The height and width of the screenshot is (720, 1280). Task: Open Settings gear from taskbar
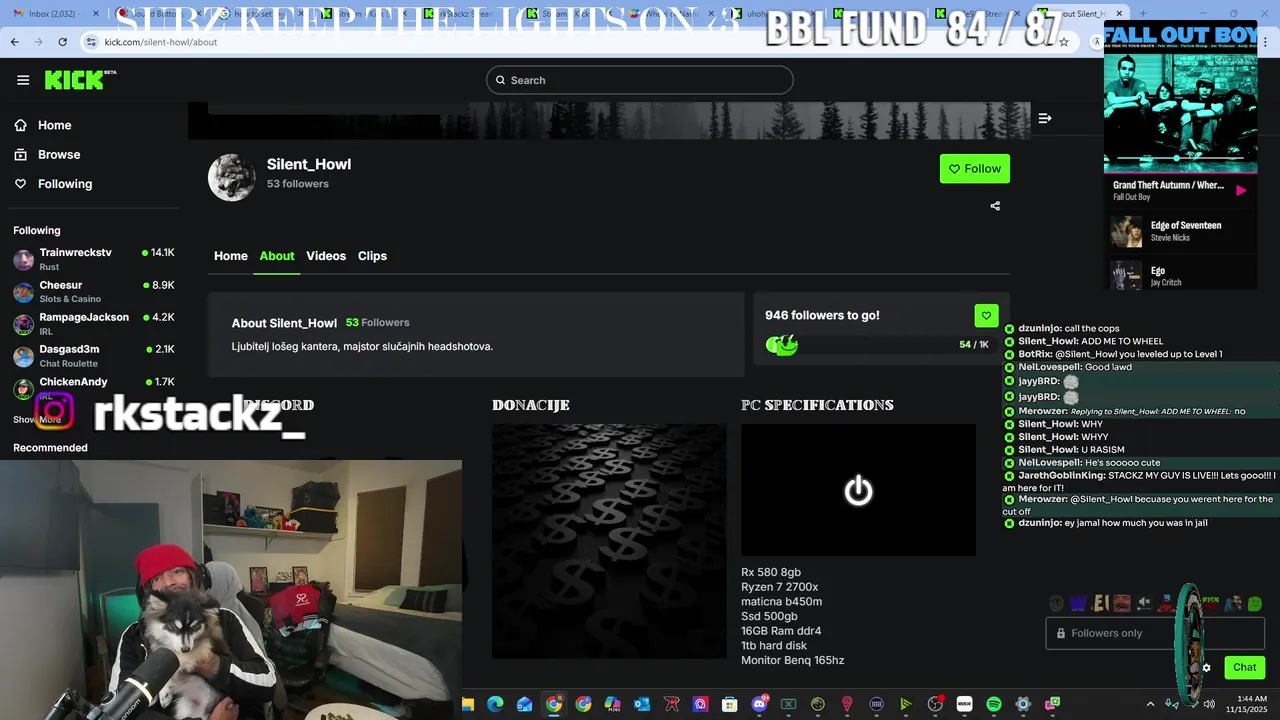click(1022, 704)
